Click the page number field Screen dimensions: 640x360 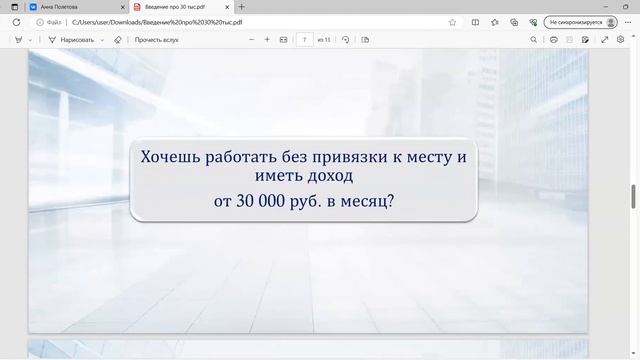(x=304, y=40)
